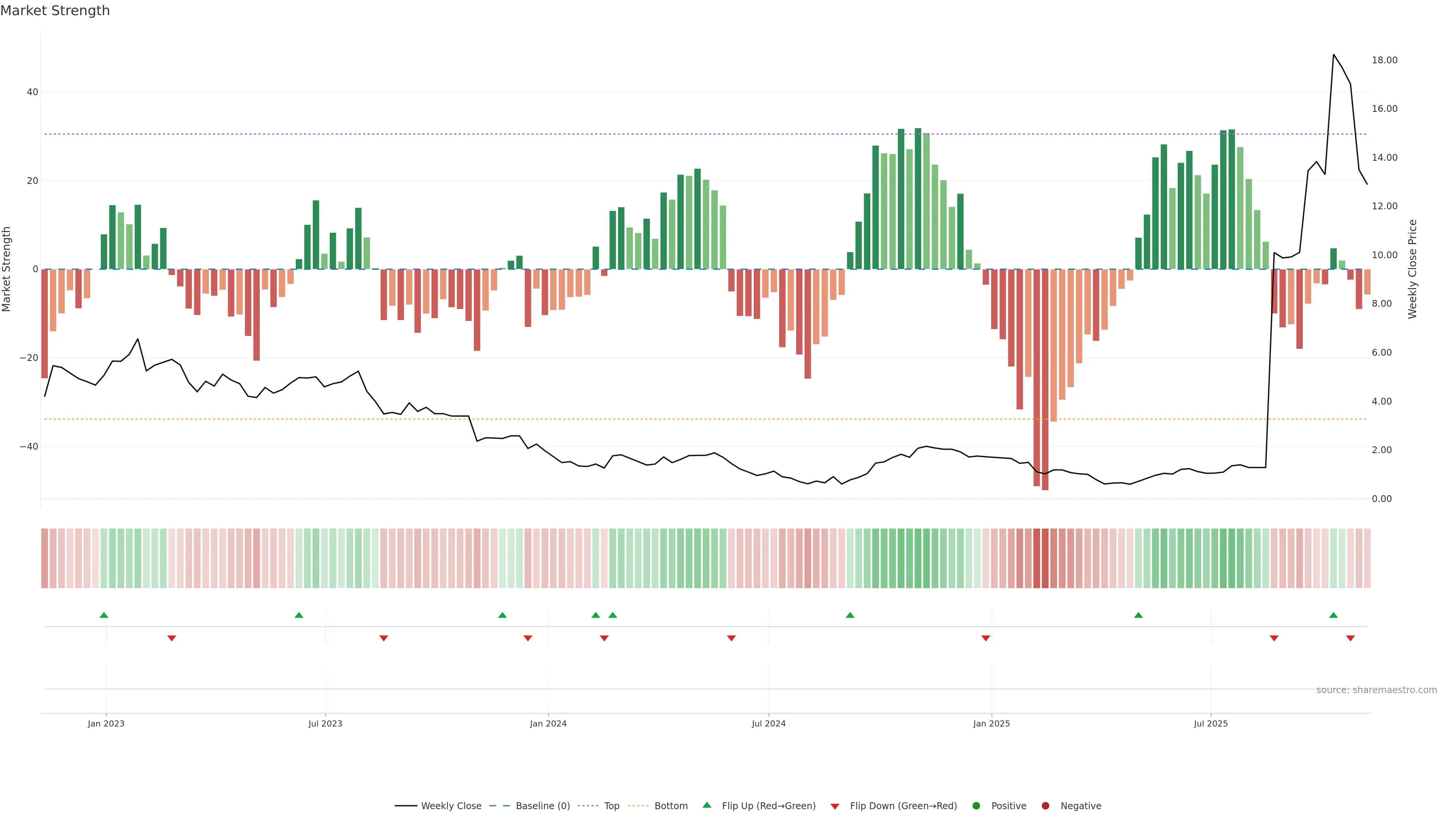Viewport: 1456px width, 819px height.
Task: Click the 18.00 price axis tick label
Action: point(1384,60)
